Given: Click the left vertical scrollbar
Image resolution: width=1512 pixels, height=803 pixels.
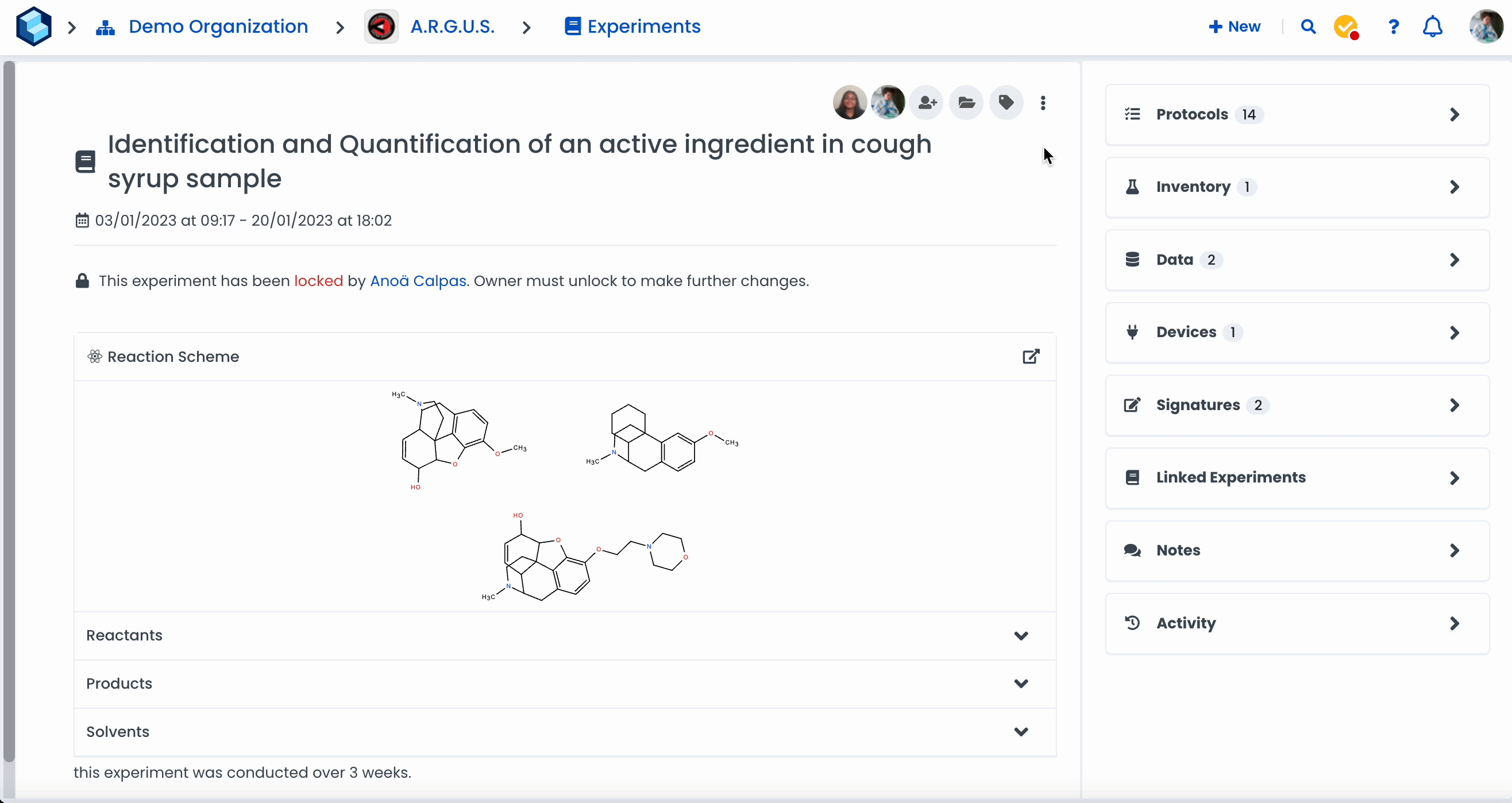Looking at the screenshot, I should coord(8,411).
